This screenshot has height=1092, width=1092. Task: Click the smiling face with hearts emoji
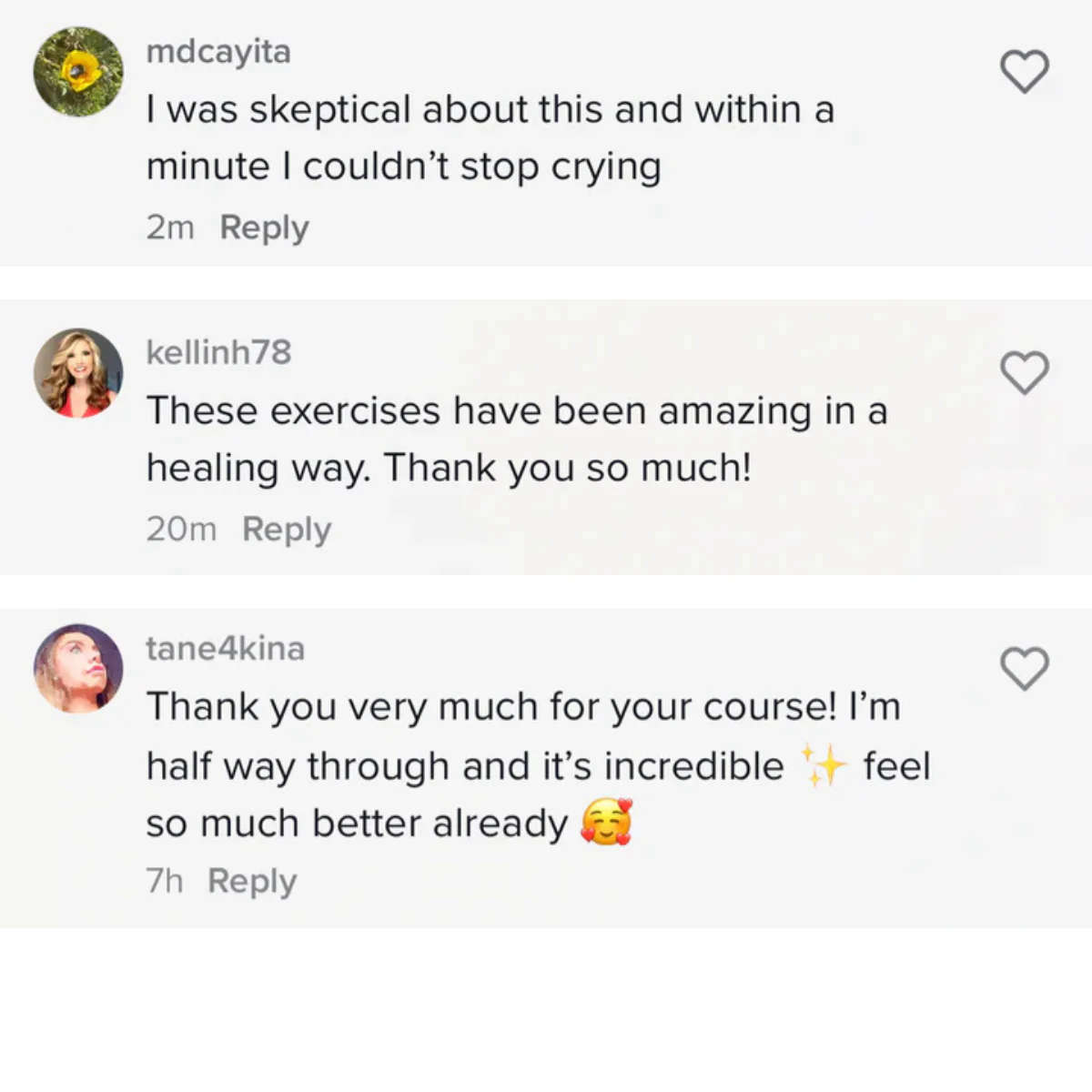pos(606,824)
